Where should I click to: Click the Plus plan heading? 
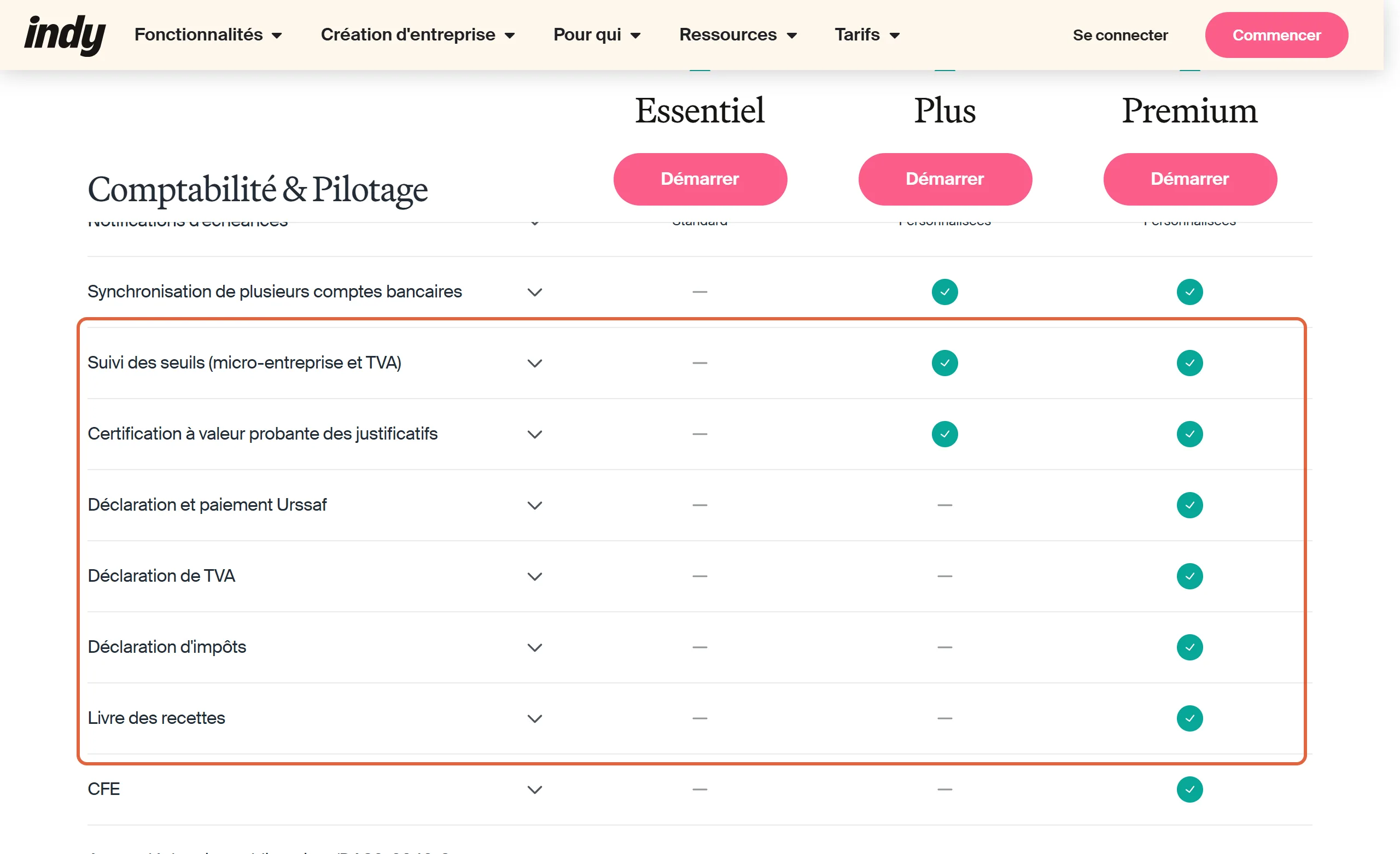945,110
